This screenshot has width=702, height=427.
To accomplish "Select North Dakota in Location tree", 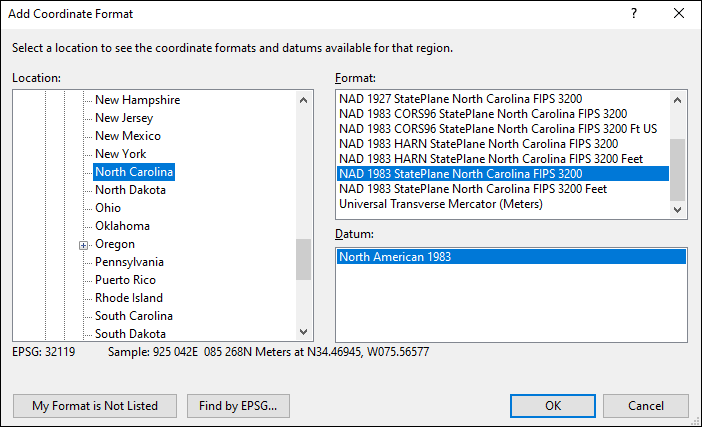I will coord(130,190).
